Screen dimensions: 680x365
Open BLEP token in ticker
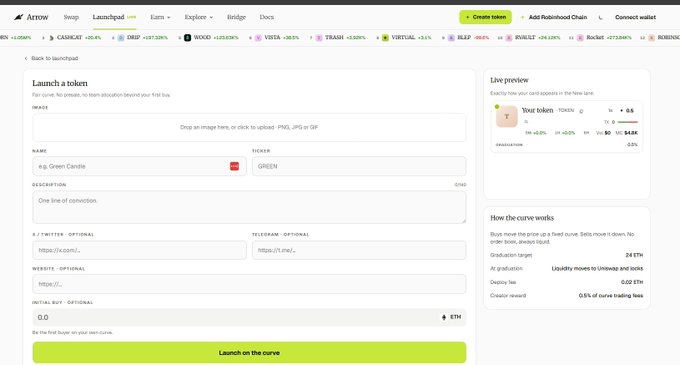(x=464, y=38)
